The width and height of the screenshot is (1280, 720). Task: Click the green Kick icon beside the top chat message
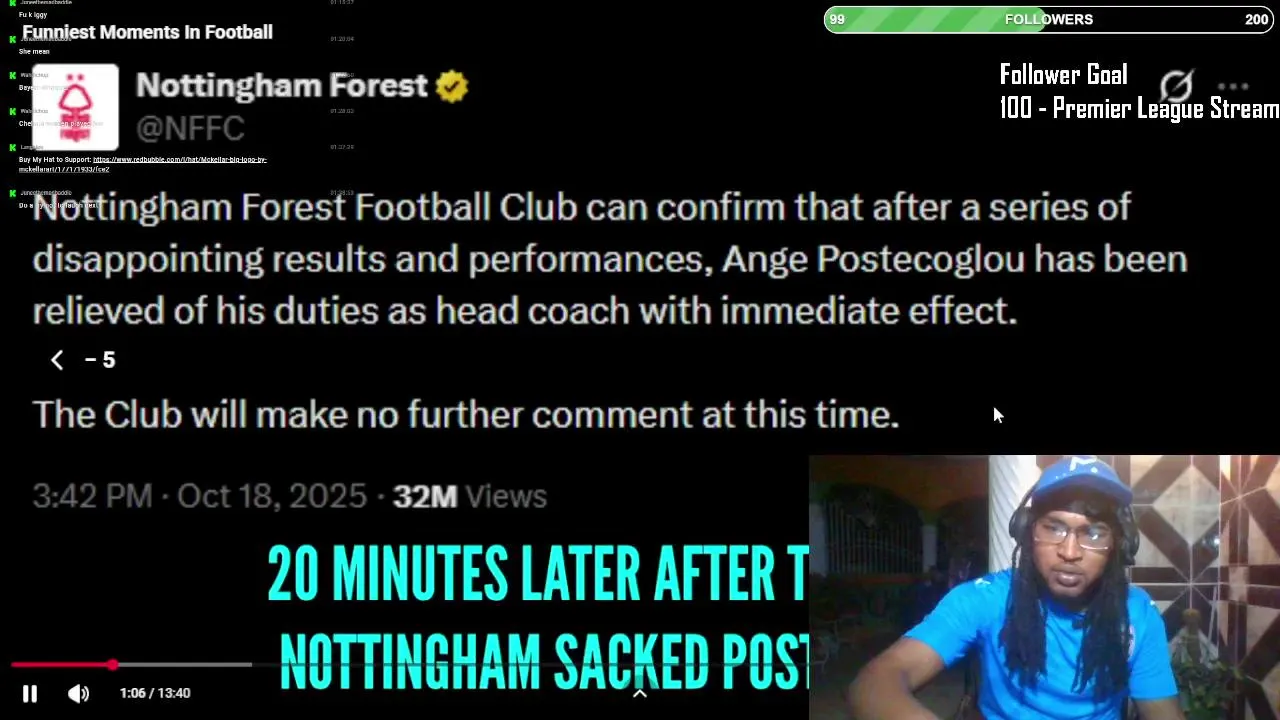pyautogui.click(x=12, y=3)
